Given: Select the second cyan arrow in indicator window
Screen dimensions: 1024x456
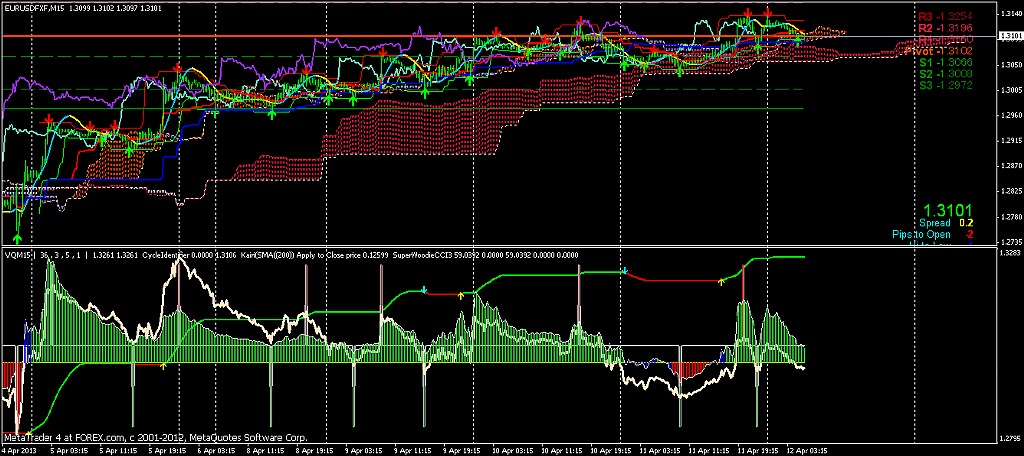Looking at the screenshot, I should [x=625, y=270].
